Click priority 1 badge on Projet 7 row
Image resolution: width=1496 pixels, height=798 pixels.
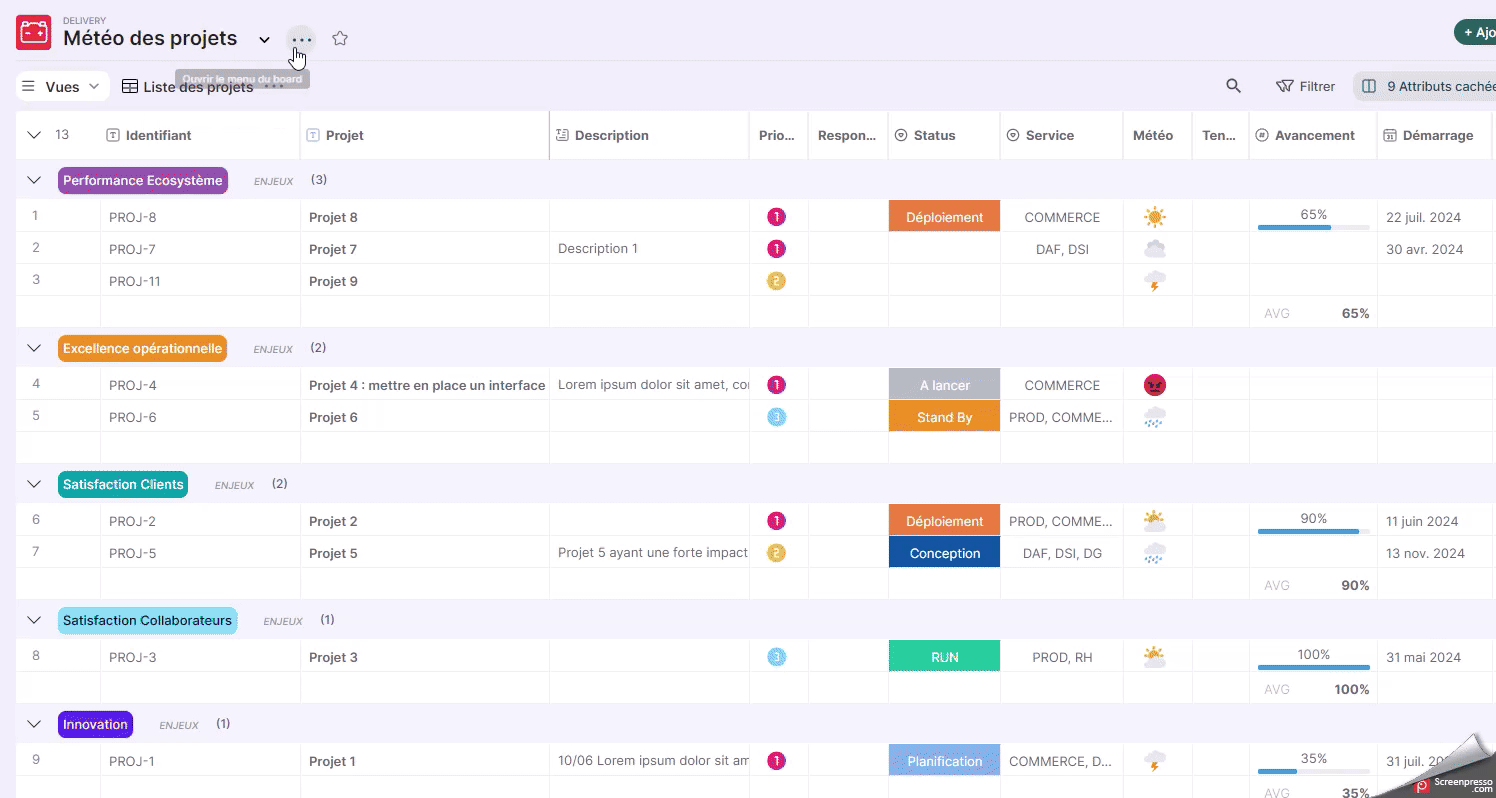[776, 249]
